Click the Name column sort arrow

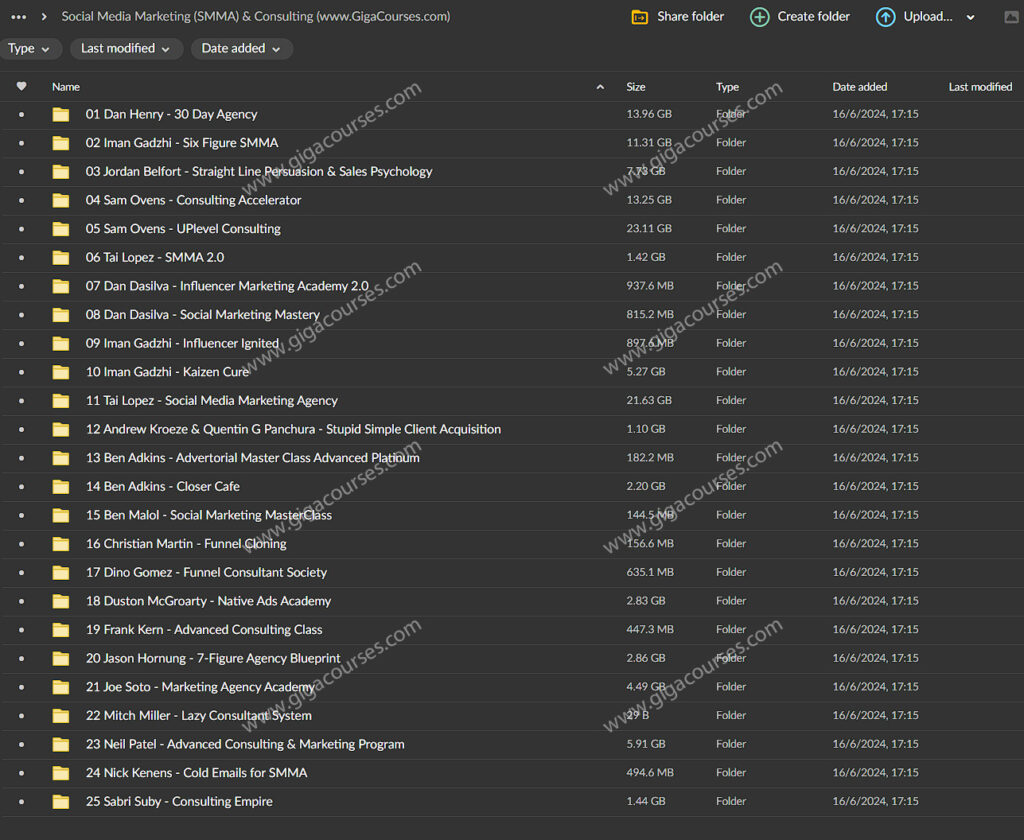tap(600, 87)
